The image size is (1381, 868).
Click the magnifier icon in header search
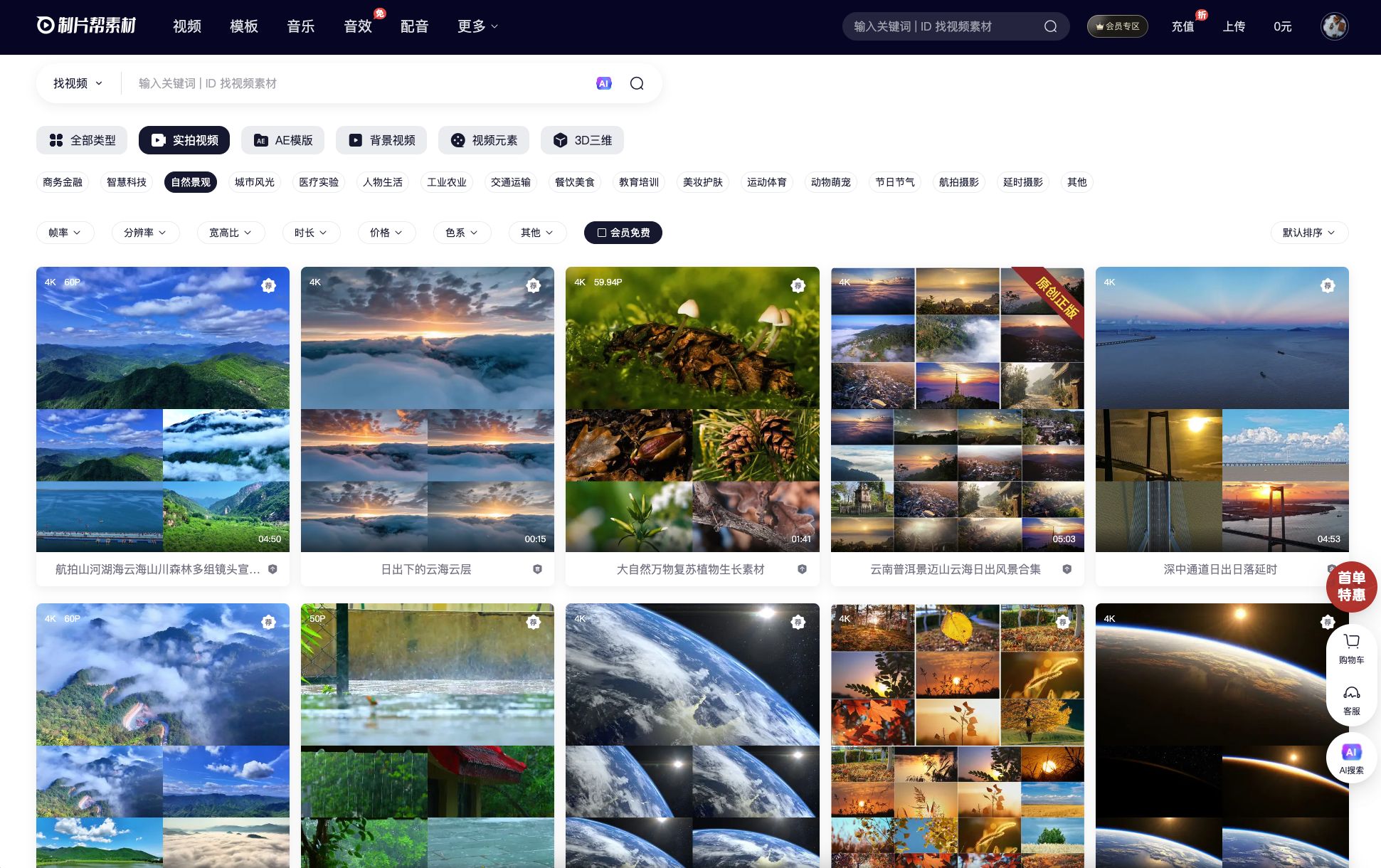(x=1050, y=26)
